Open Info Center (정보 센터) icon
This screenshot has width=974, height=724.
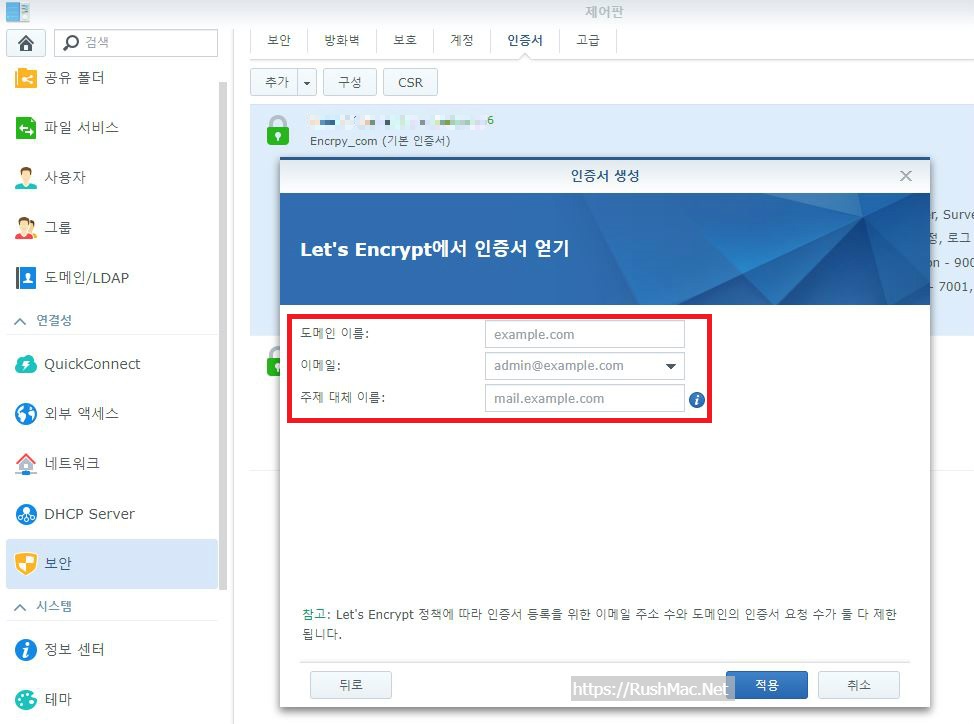coord(25,649)
